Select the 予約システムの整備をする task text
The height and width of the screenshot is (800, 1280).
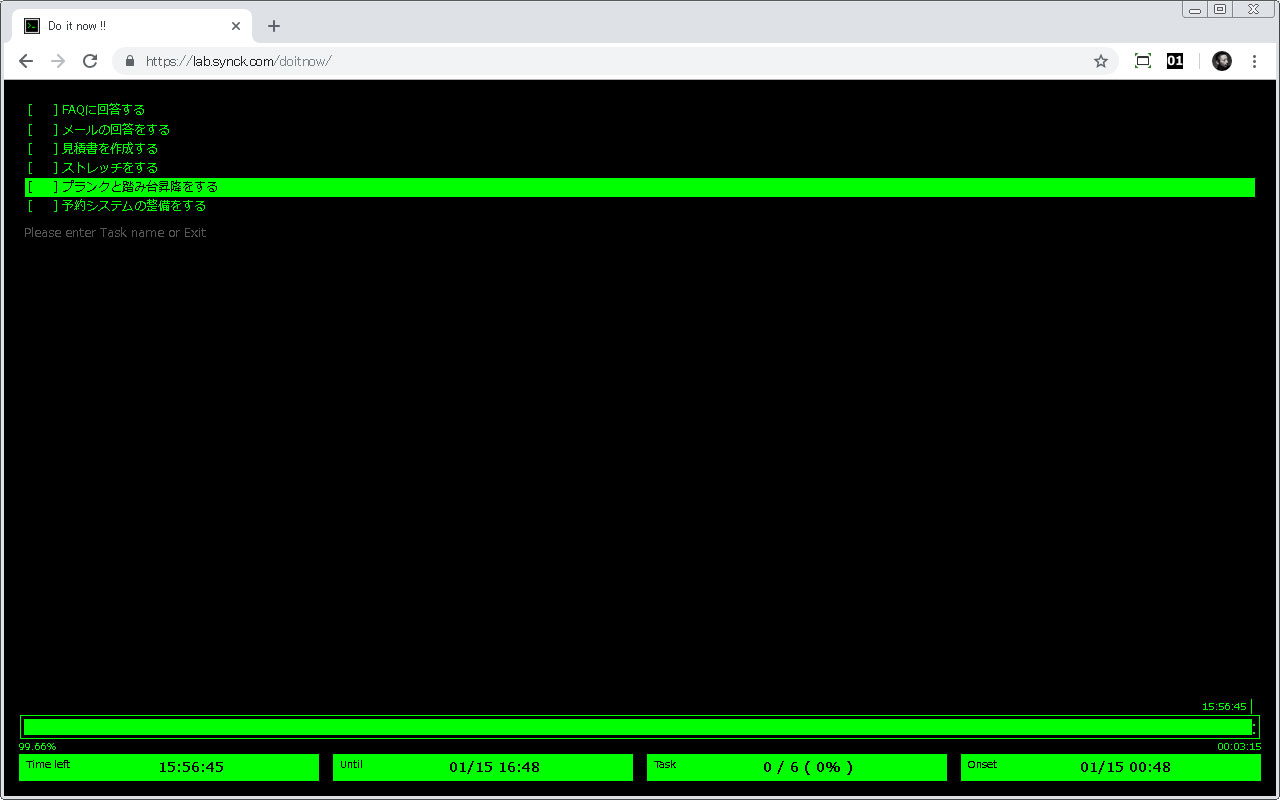[x=134, y=206]
